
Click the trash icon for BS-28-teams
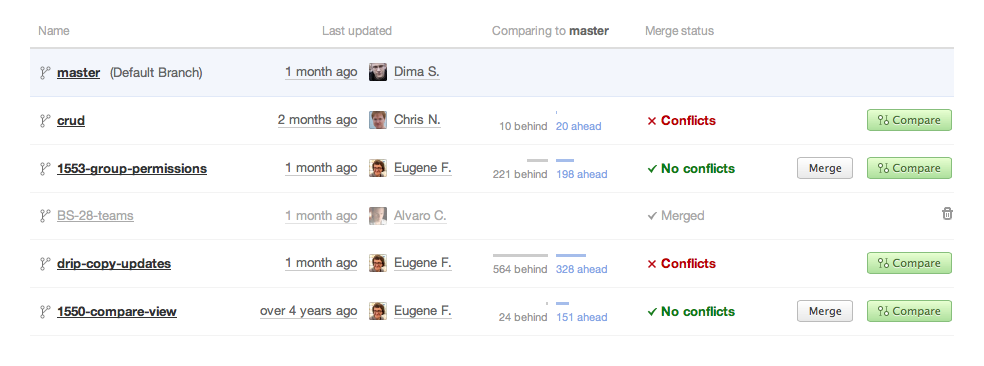pyautogui.click(x=947, y=214)
